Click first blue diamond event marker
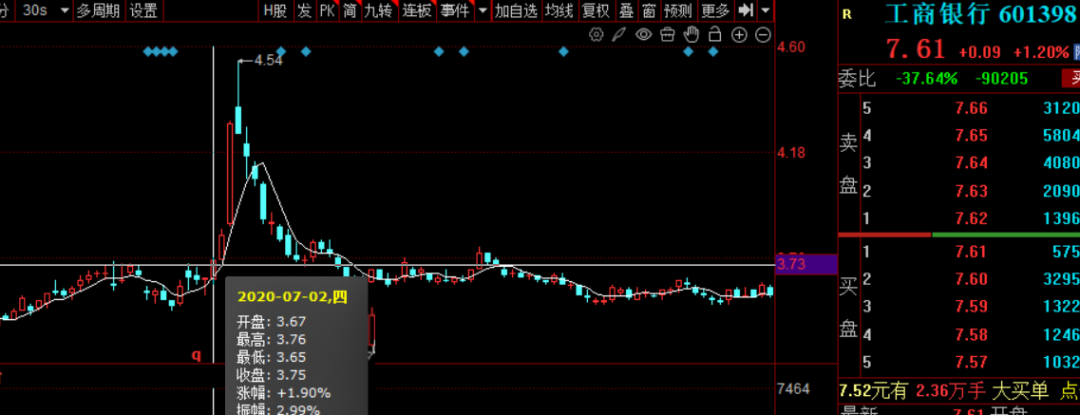This screenshot has height=415, width=1080. tap(147, 52)
